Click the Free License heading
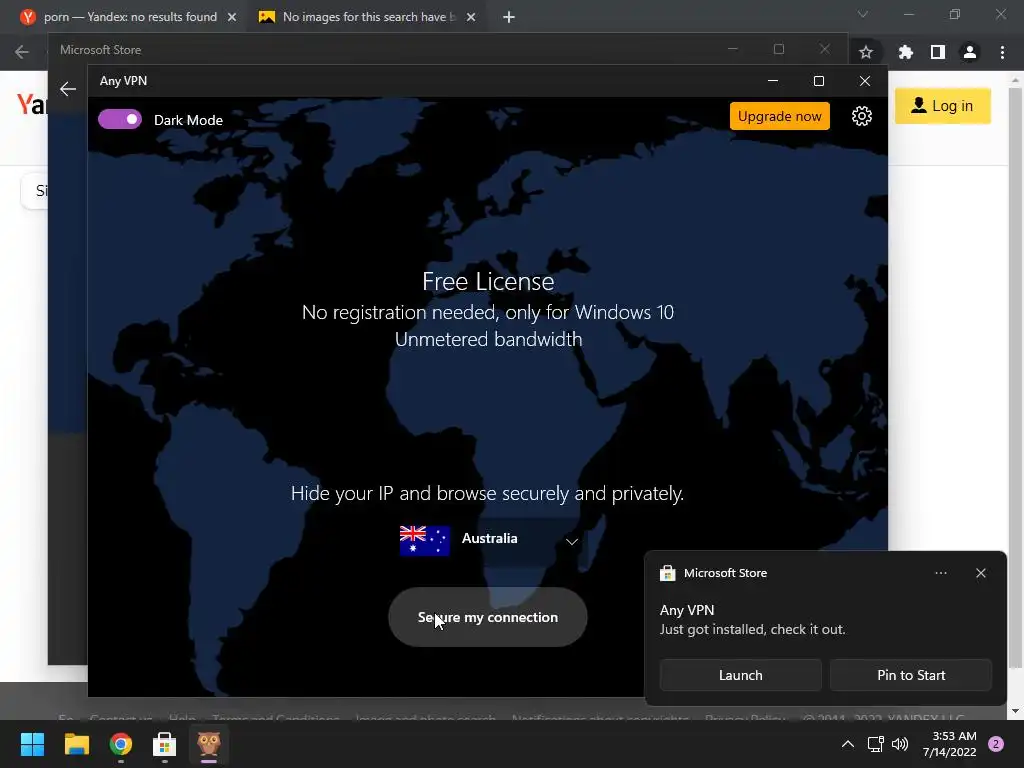 488,281
